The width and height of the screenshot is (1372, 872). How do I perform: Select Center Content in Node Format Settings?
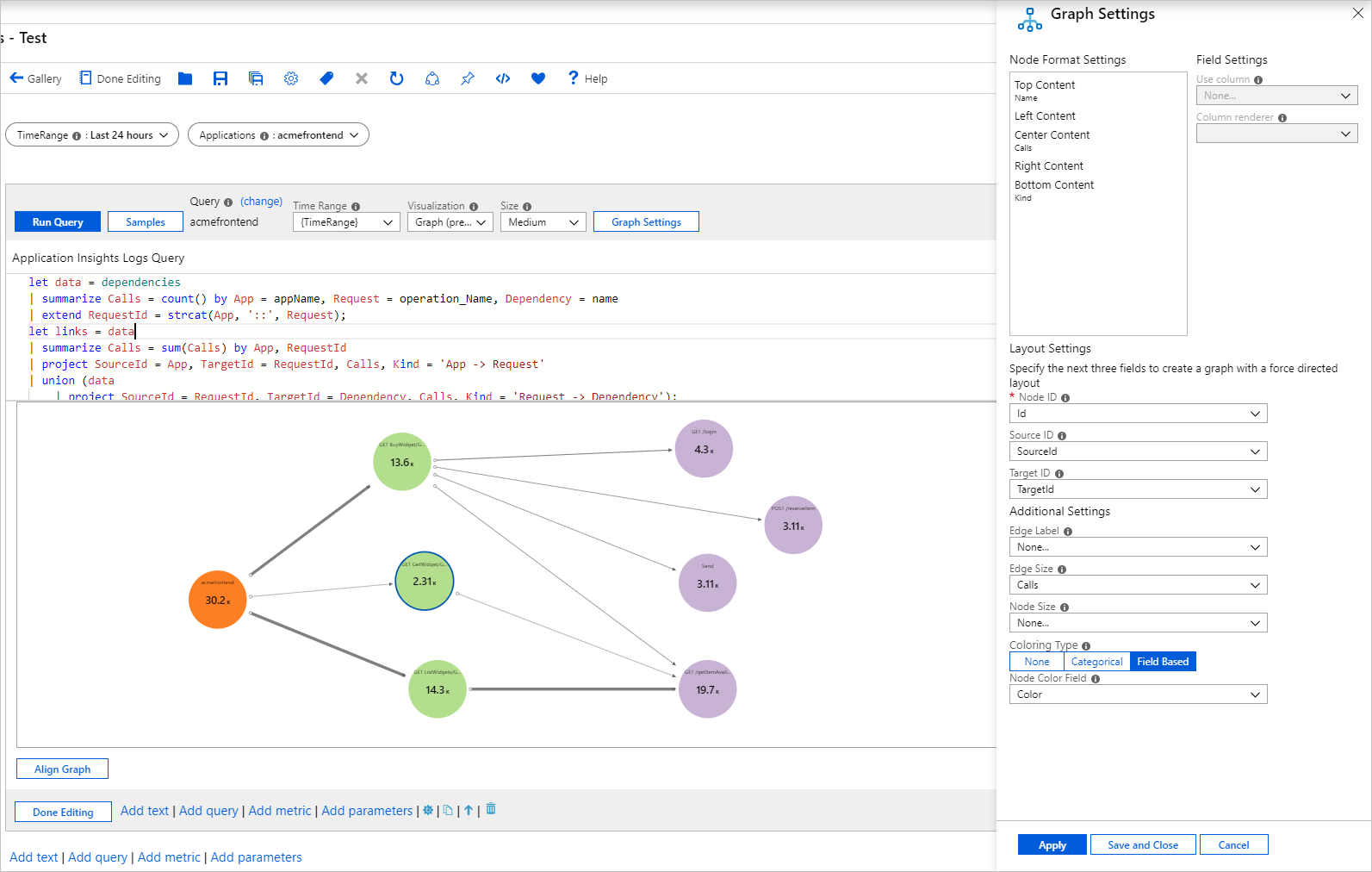(x=1052, y=135)
